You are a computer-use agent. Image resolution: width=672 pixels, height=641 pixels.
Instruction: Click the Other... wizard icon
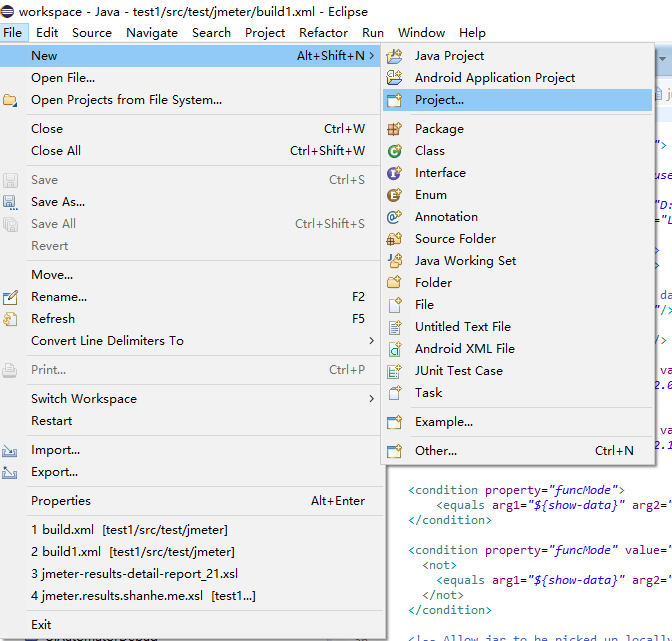394,451
